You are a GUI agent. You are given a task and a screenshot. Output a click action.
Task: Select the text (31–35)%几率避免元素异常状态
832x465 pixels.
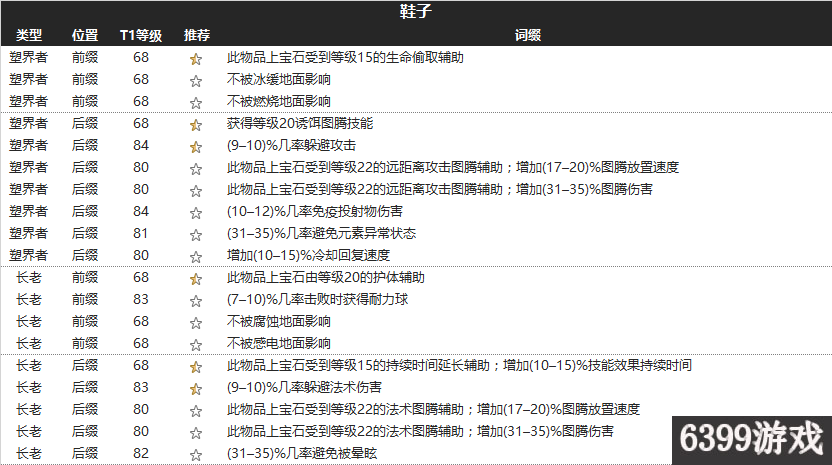point(321,233)
